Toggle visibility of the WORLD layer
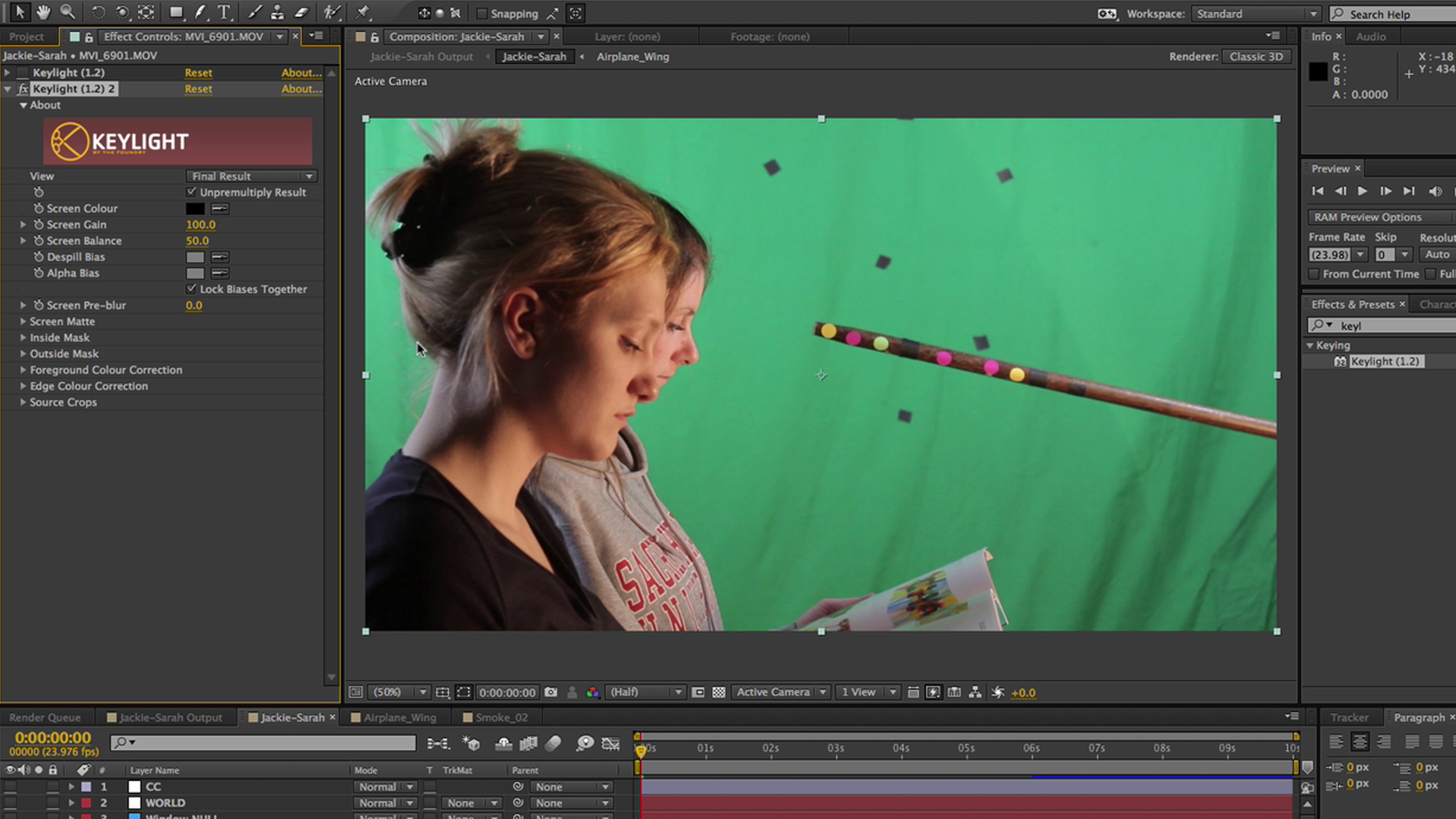This screenshot has height=819, width=1456. point(10,802)
